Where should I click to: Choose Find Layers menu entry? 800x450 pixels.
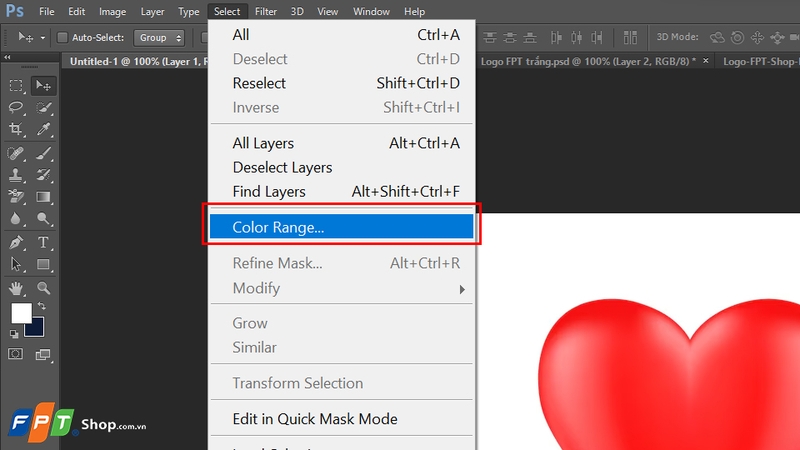point(342,191)
